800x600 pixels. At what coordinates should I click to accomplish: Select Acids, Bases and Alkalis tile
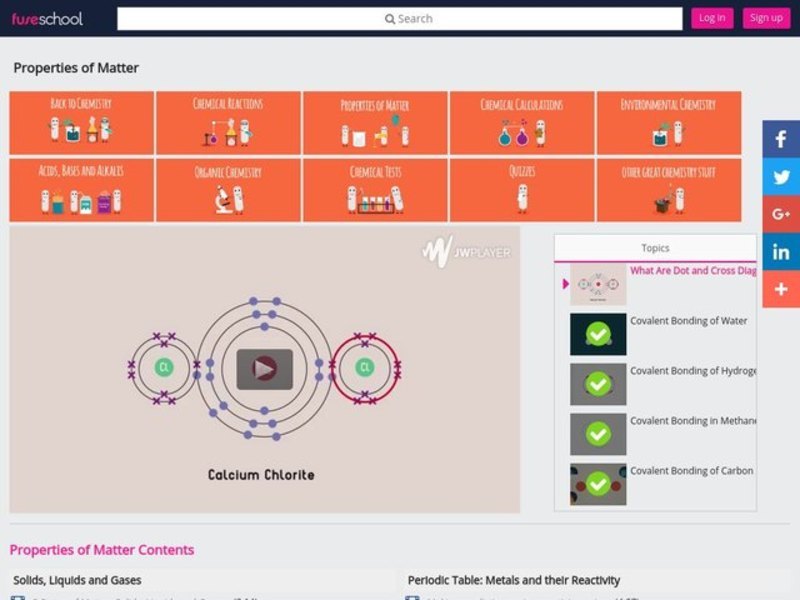coord(81,190)
